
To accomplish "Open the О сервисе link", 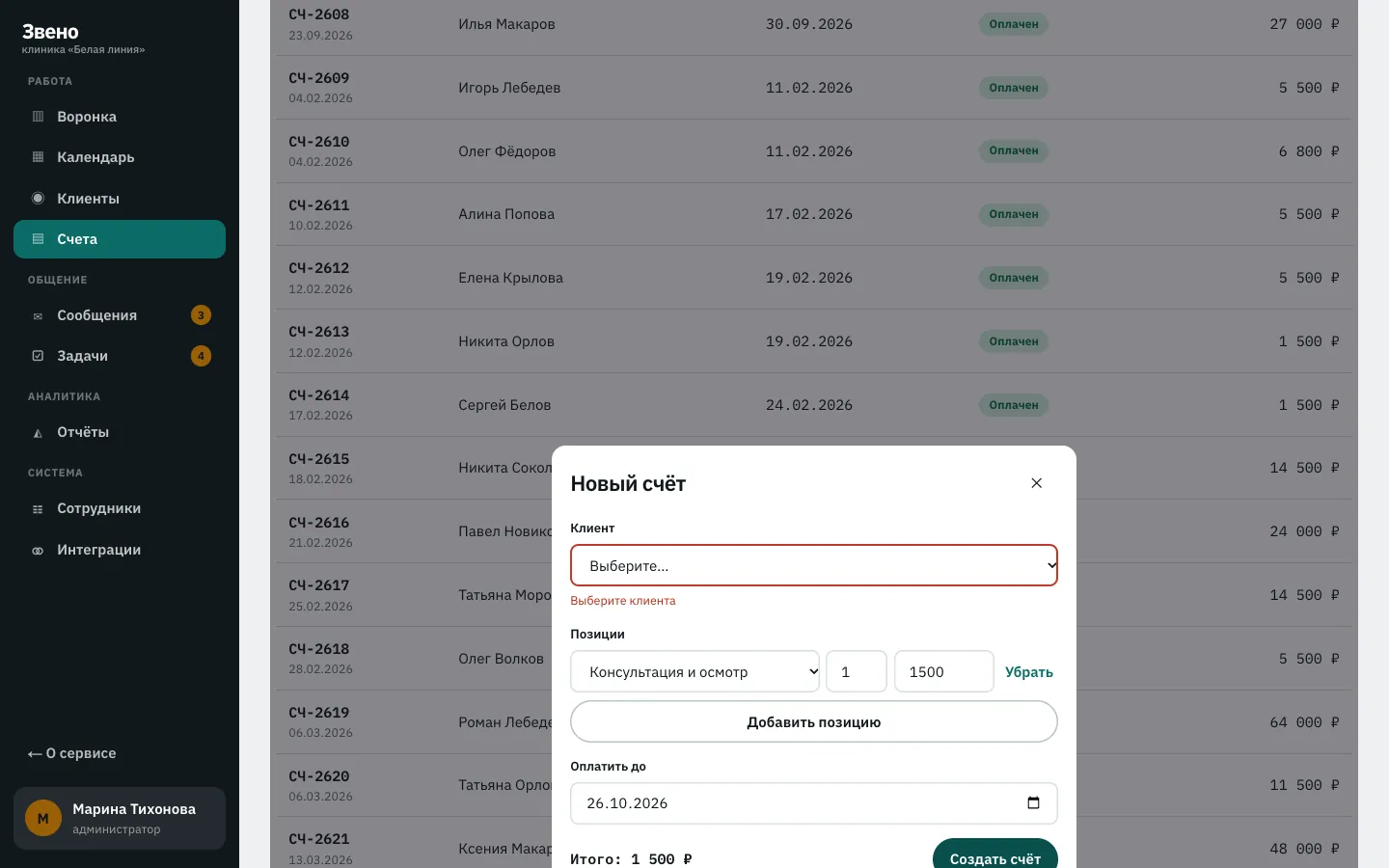I will click(72, 753).
